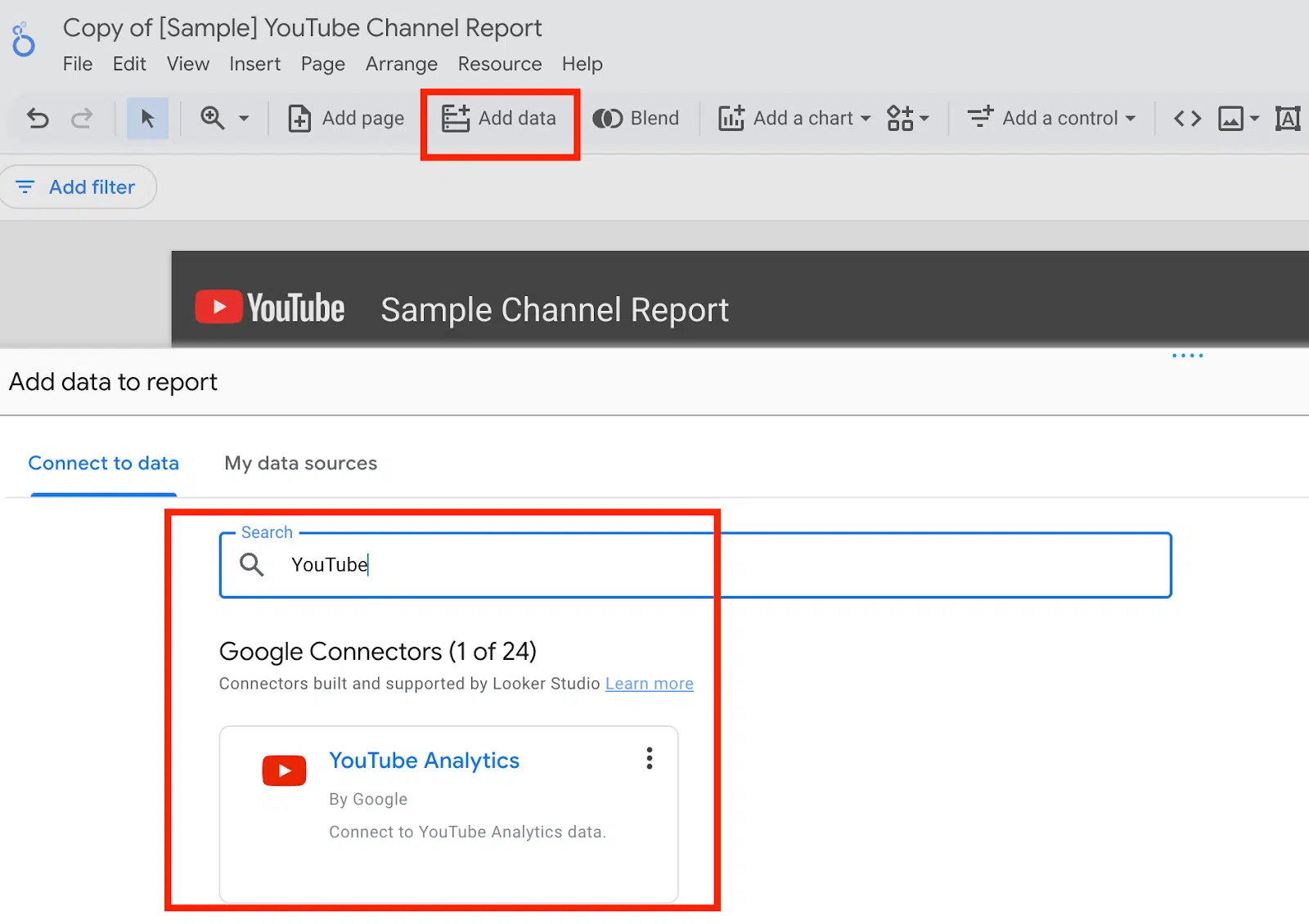The width and height of the screenshot is (1309, 924).
Task: Select the YouTube Analytics connector title
Action: pyautogui.click(x=424, y=760)
